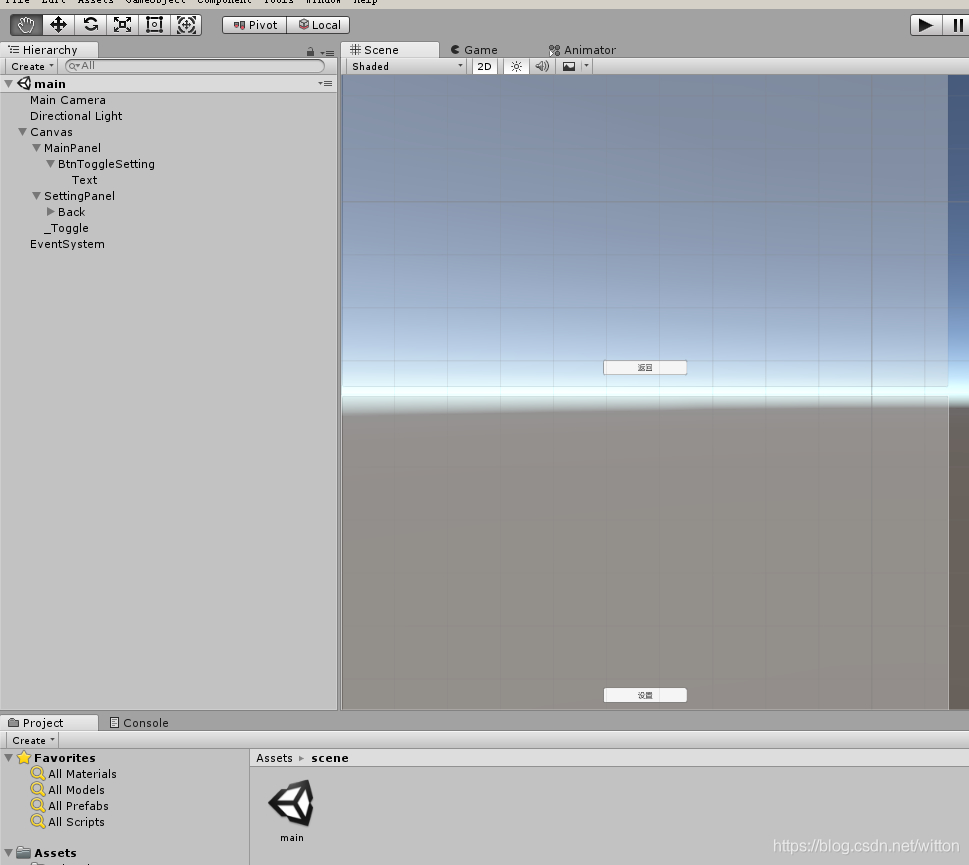Select All Prefabs saved search
The width and height of the screenshot is (969, 865).
pos(78,806)
